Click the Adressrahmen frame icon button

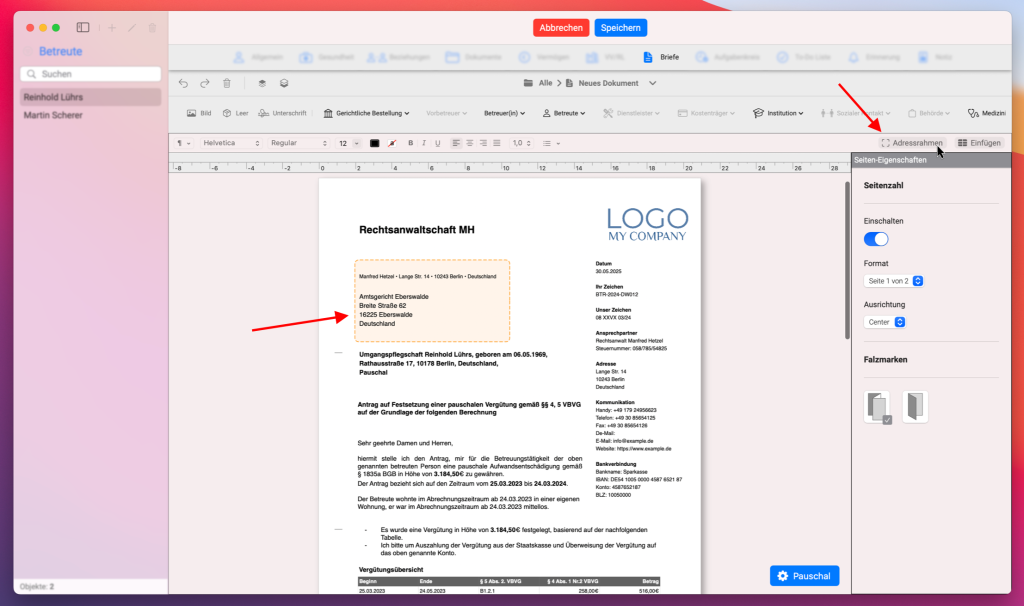(912, 143)
